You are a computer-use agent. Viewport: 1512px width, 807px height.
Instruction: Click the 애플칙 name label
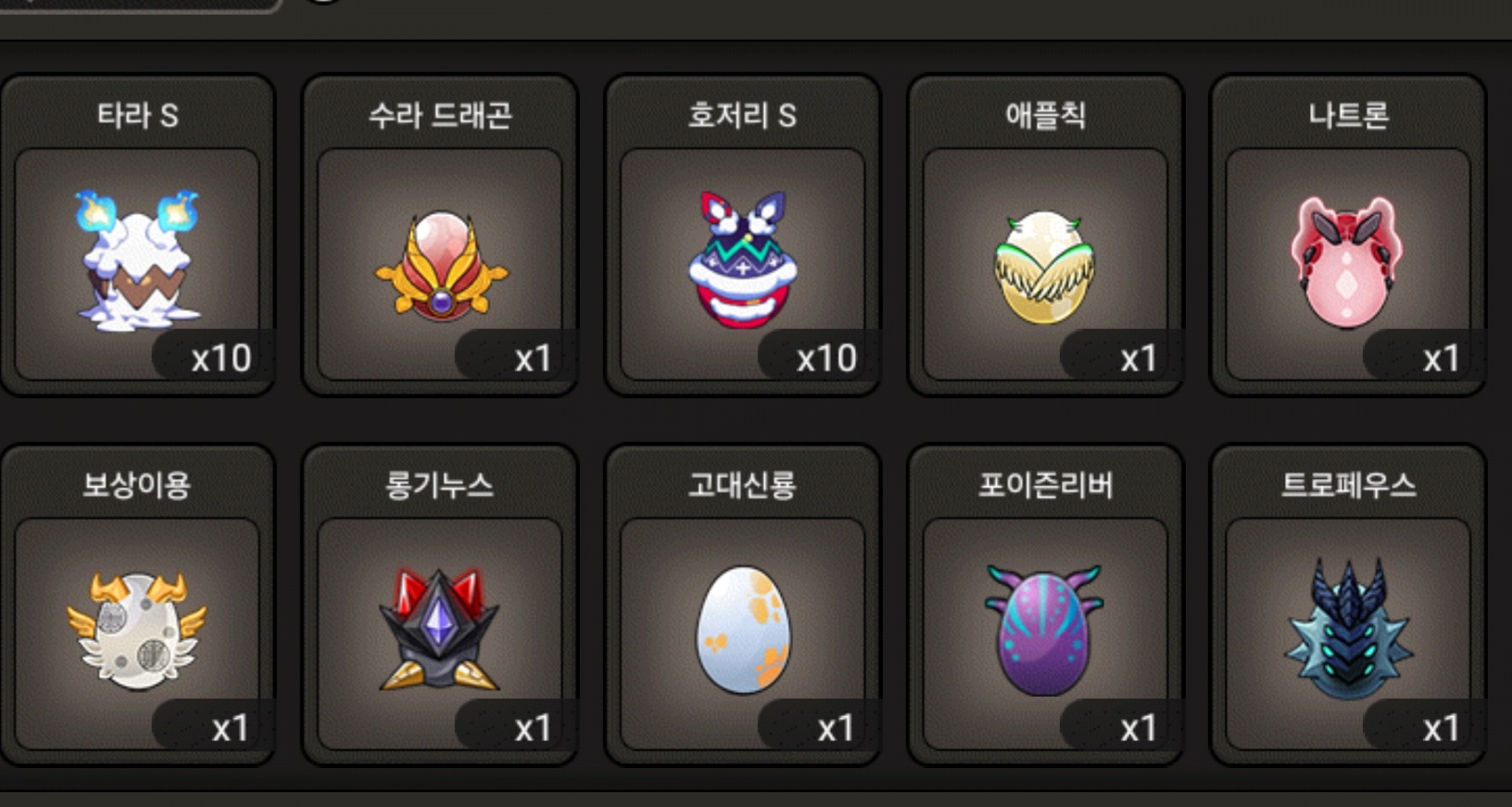click(1045, 115)
